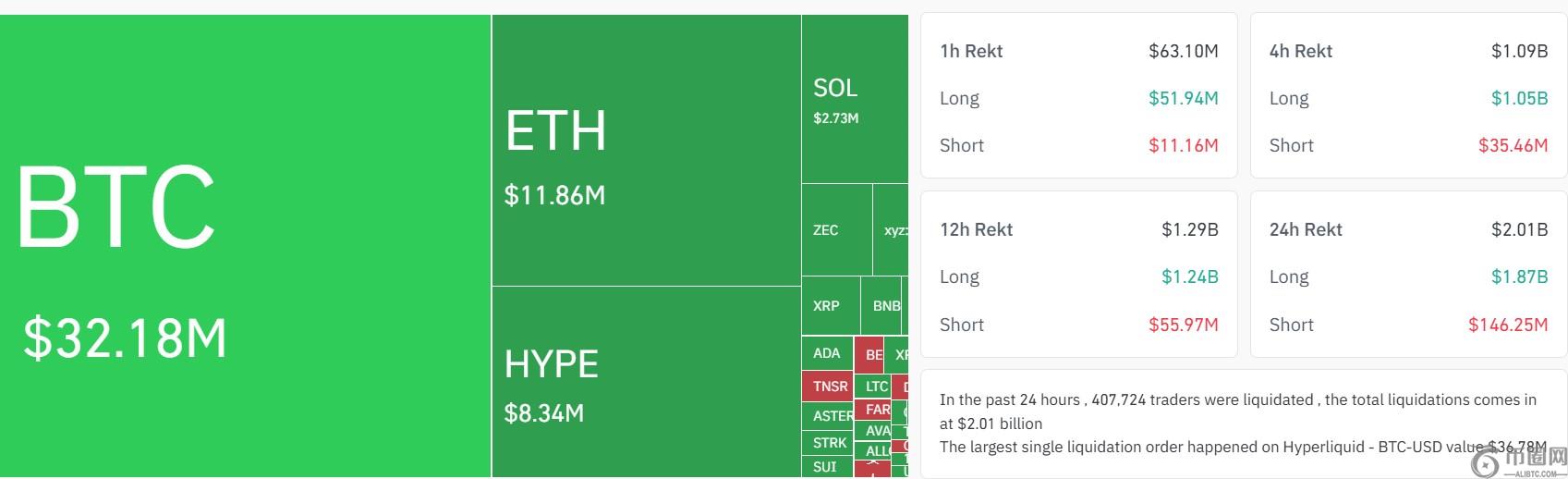Click the LTC heatmap tile
Image resolution: width=1568 pixels, height=479 pixels.
pos(875,387)
